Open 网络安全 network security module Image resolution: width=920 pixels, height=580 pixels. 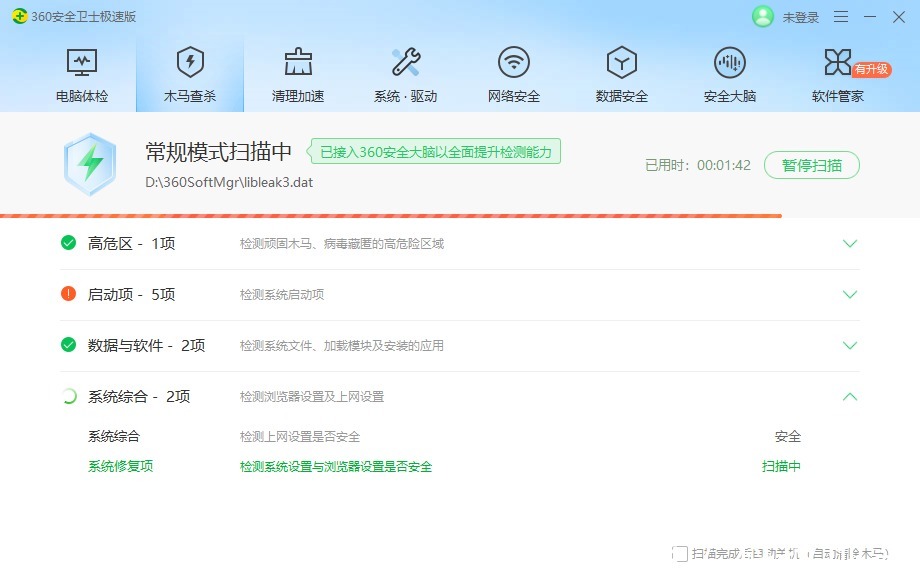point(513,75)
